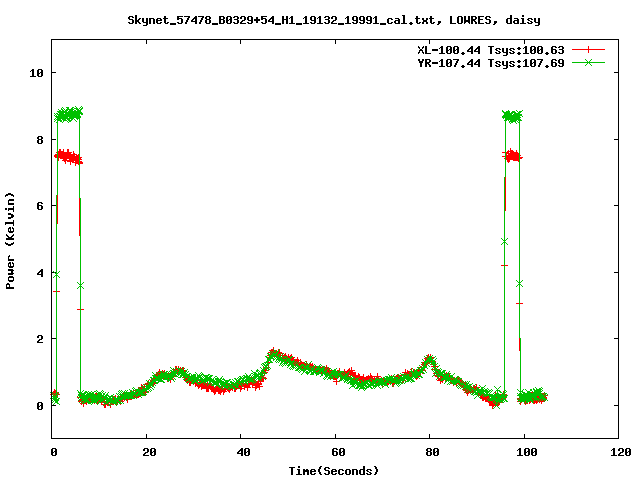Click the x-axis tick label 80
The image size is (640, 480).
[x=432, y=452]
